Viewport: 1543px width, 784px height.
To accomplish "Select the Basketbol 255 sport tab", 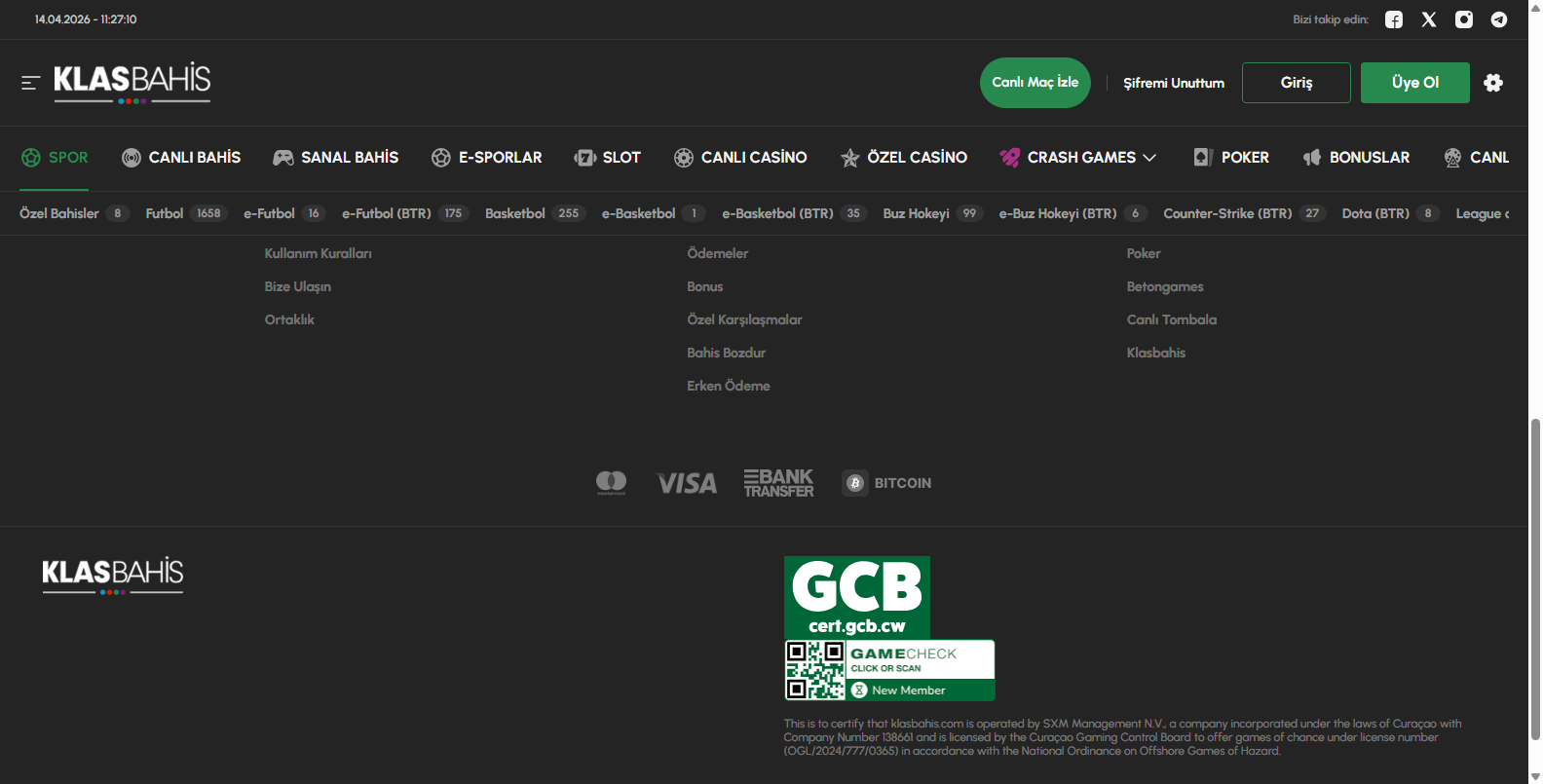I will coord(534,213).
